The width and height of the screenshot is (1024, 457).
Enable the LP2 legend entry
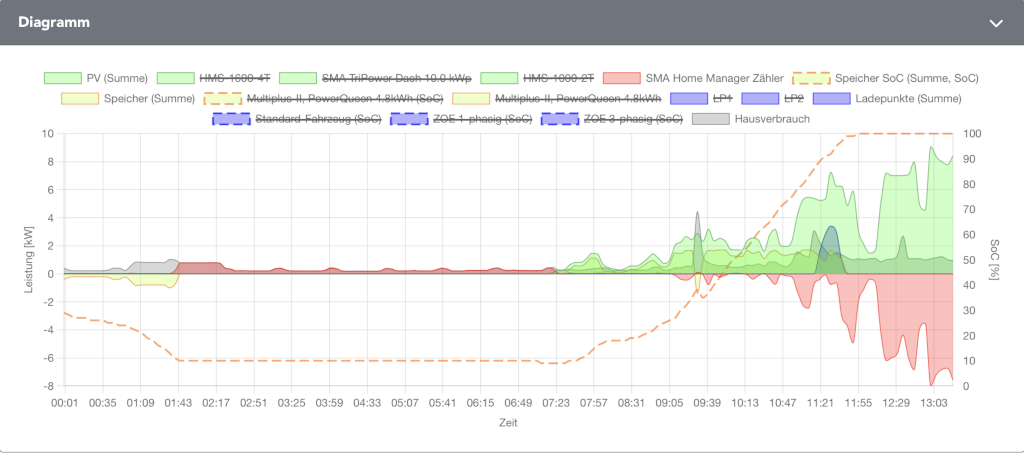coord(773,99)
